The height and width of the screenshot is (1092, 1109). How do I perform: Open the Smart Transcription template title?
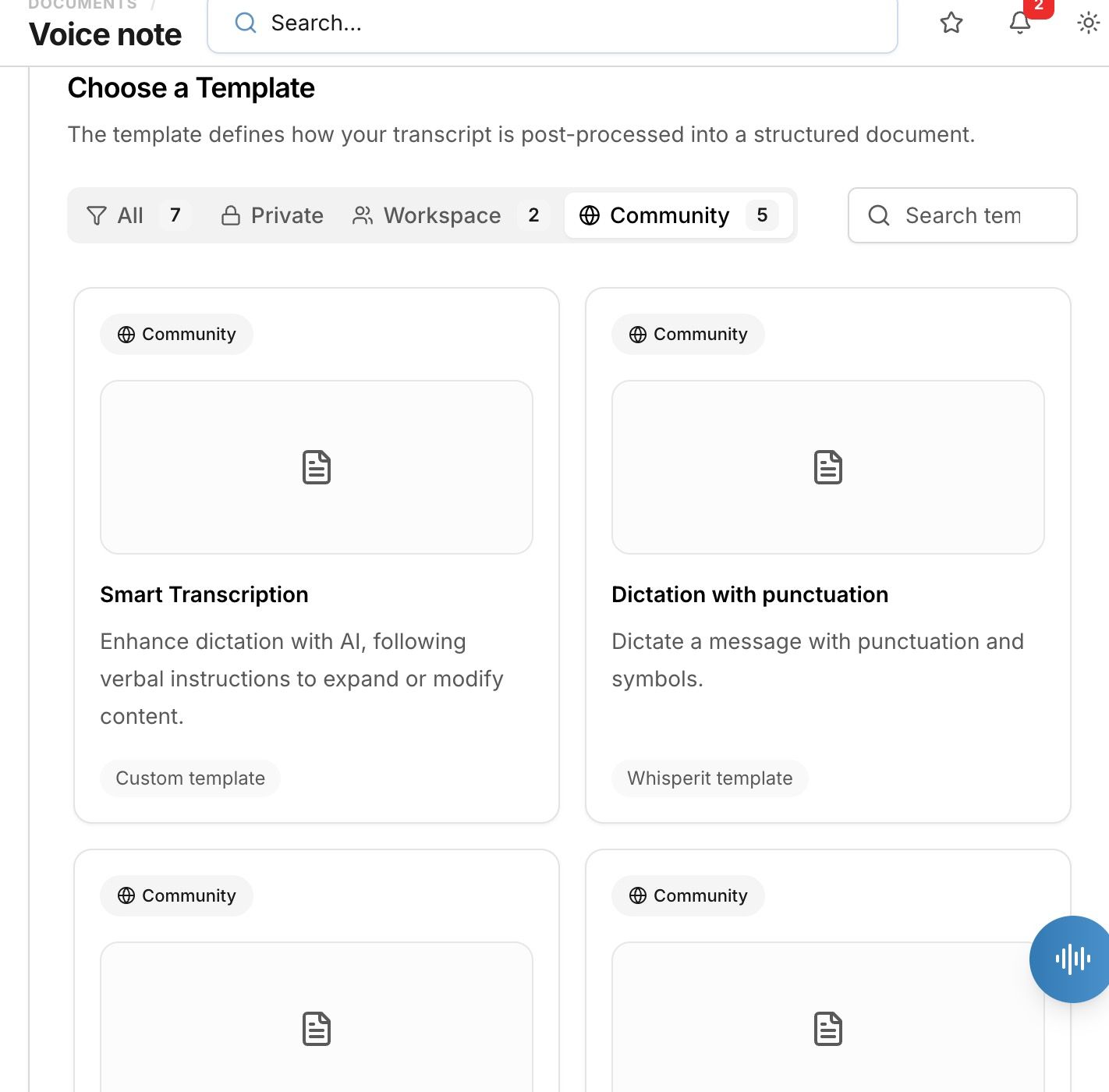coord(204,594)
